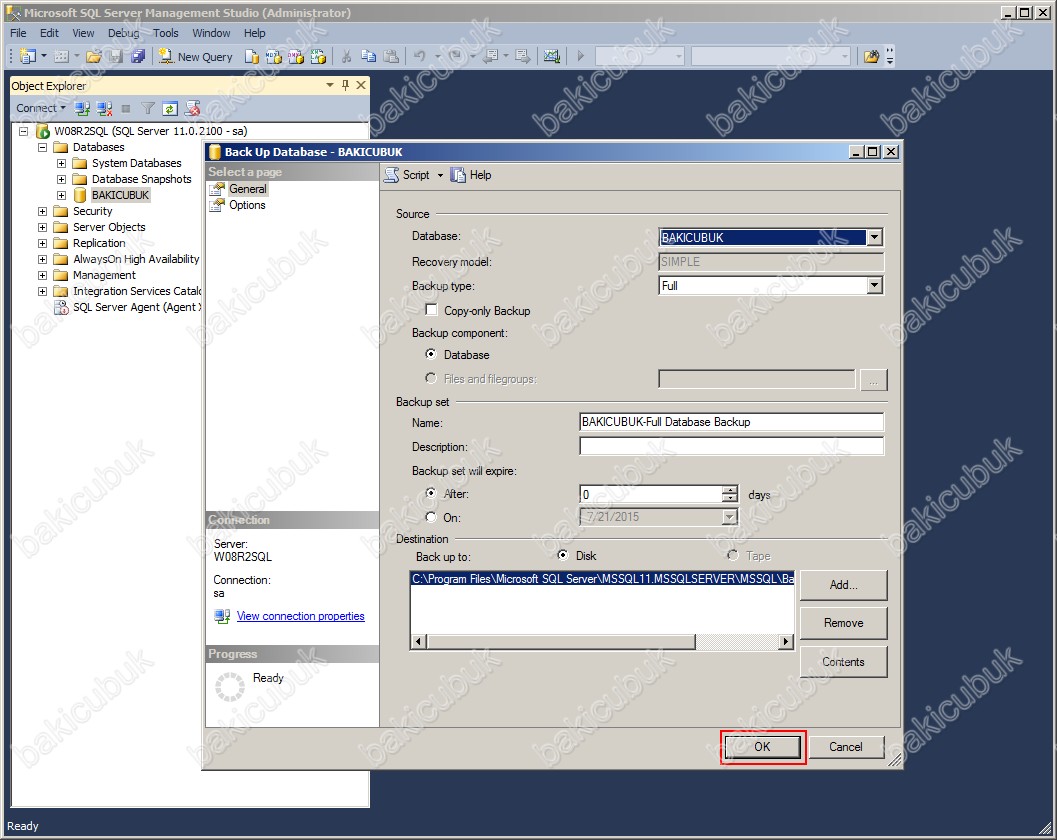The width and height of the screenshot is (1057, 840).
Task: Select the Management folder in tree
Action: click(x=104, y=275)
